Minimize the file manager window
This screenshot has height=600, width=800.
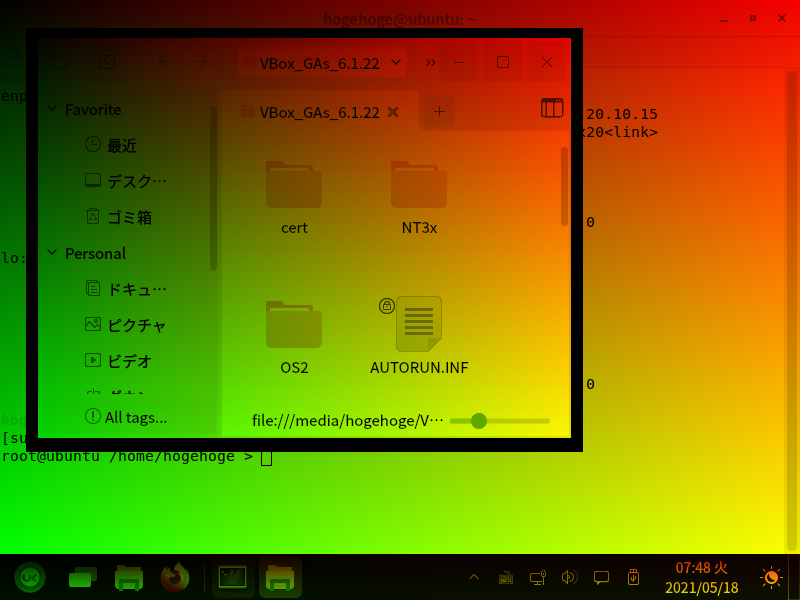point(459,62)
